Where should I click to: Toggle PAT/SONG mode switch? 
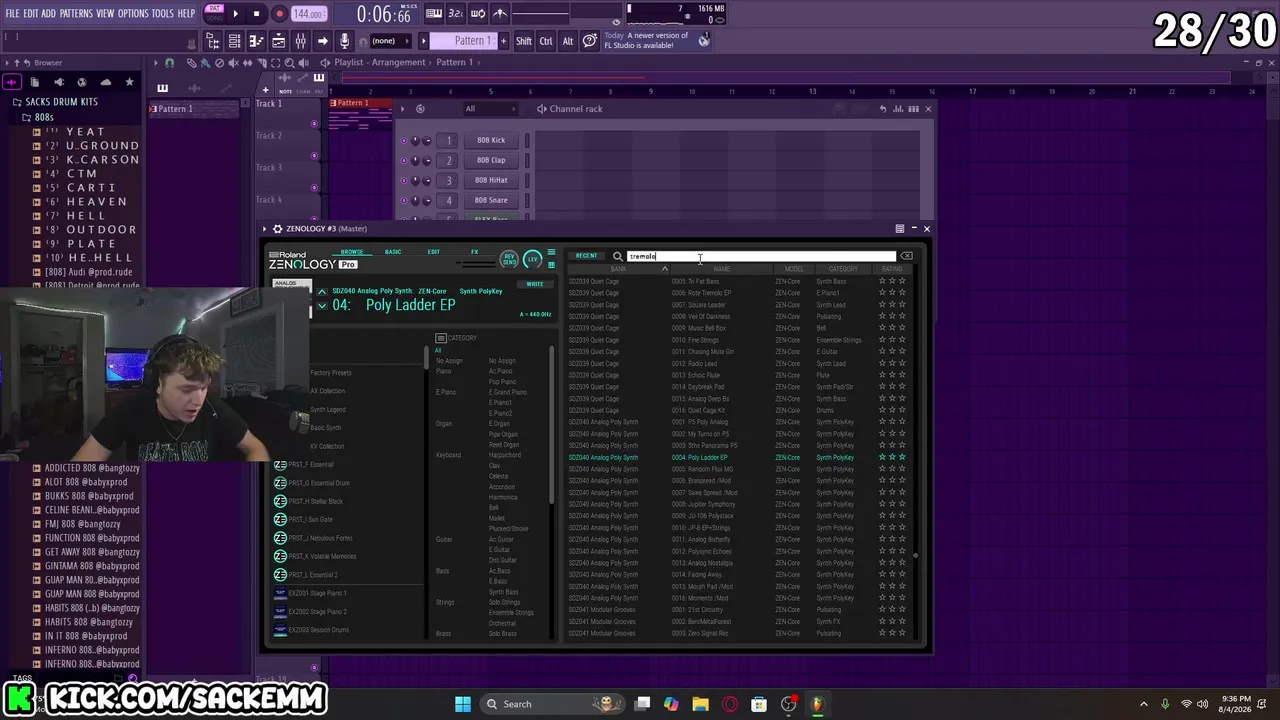pos(214,14)
